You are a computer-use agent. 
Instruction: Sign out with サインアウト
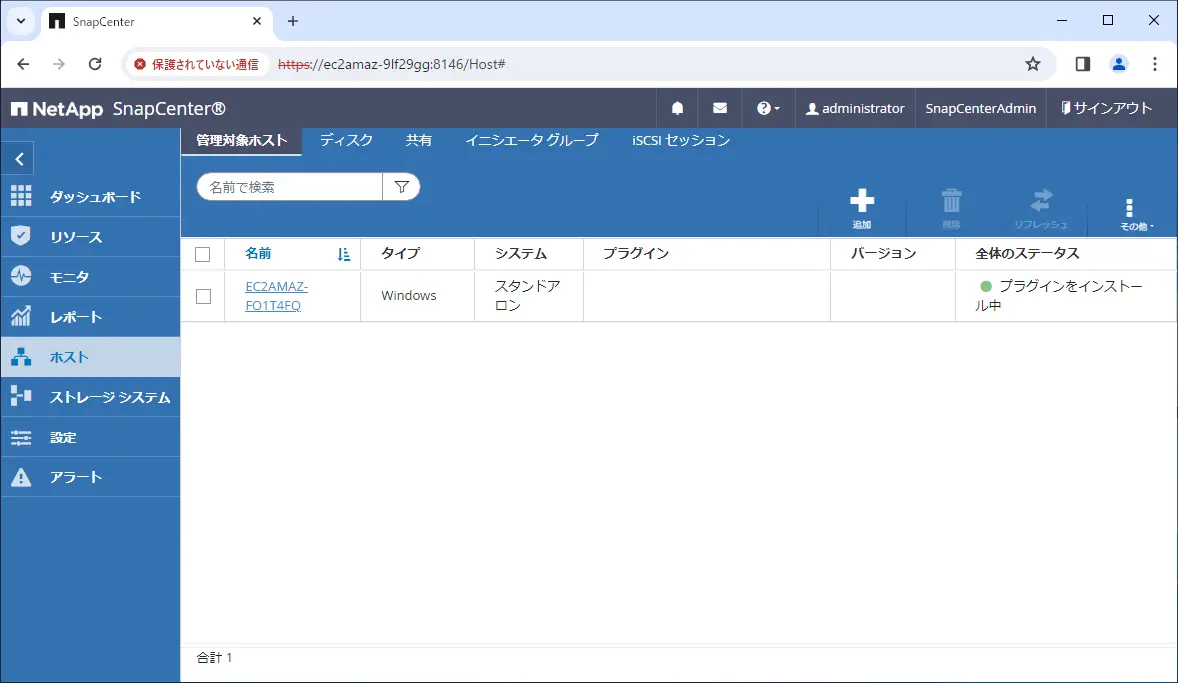point(1107,108)
